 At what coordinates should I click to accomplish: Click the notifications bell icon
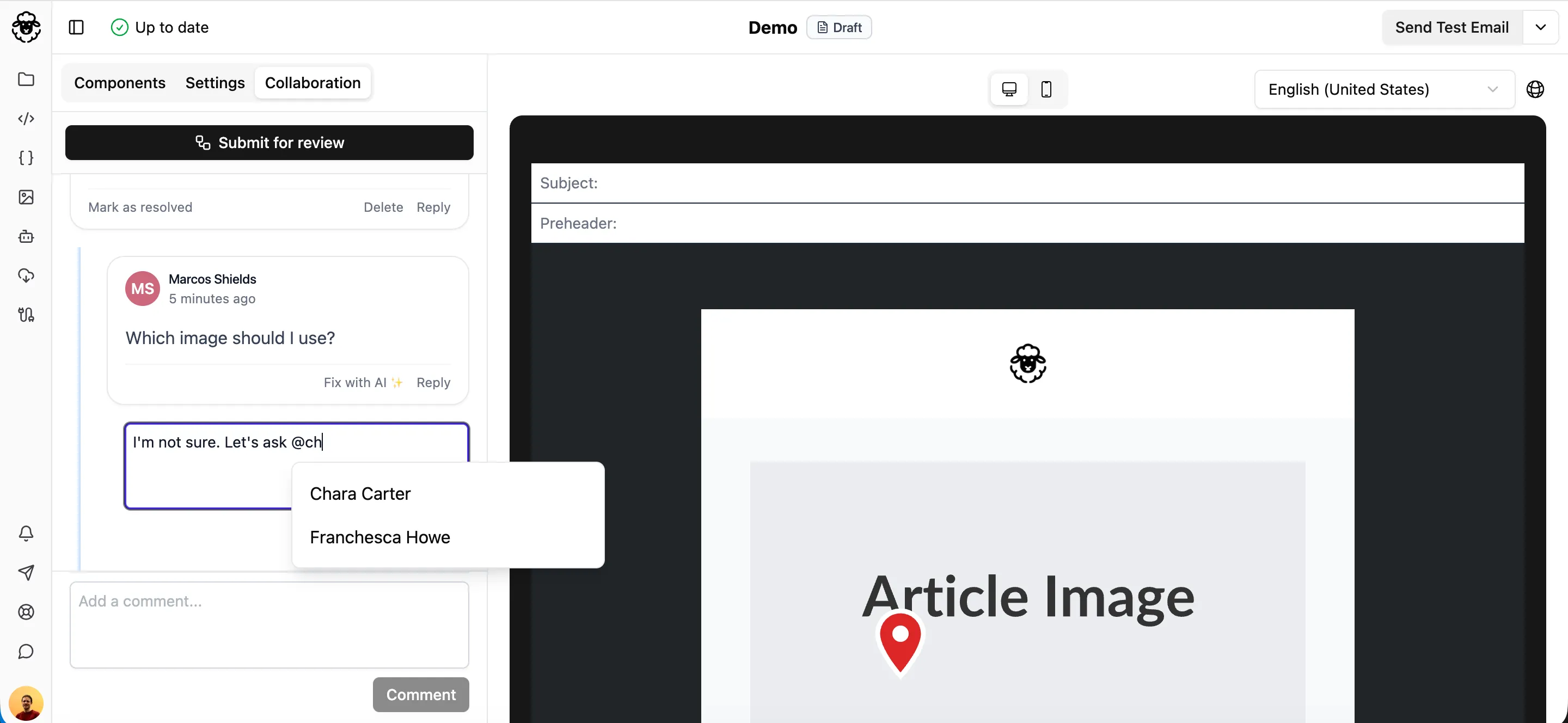(x=26, y=533)
